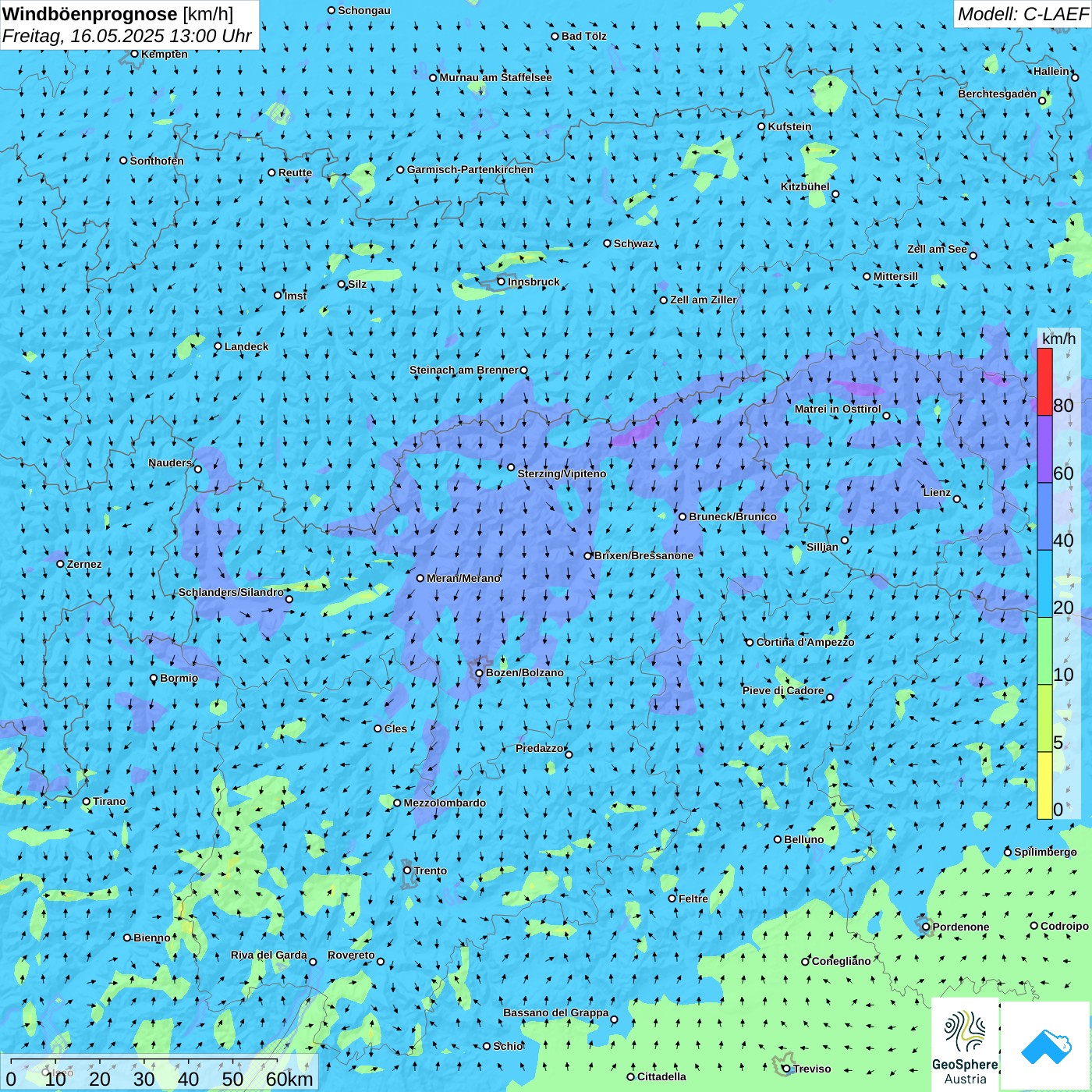Select the Trento label on the map
This screenshot has height=1092, width=1092.
pos(431,870)
